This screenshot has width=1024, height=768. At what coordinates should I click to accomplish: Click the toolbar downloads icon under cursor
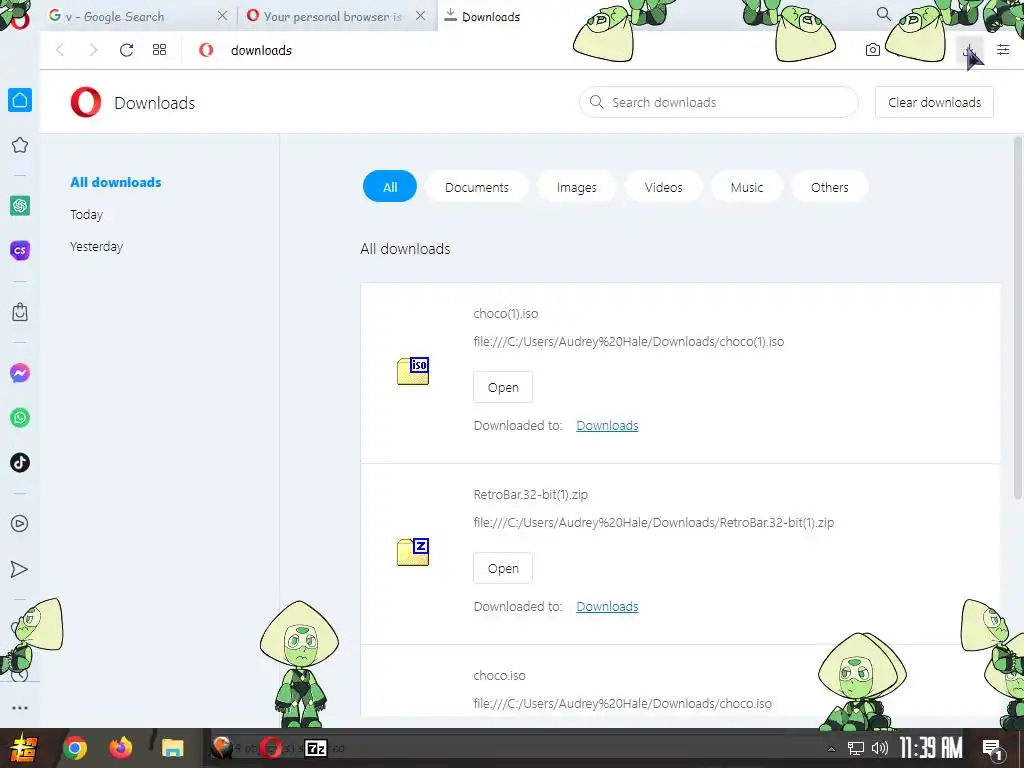tap(969, 50)
